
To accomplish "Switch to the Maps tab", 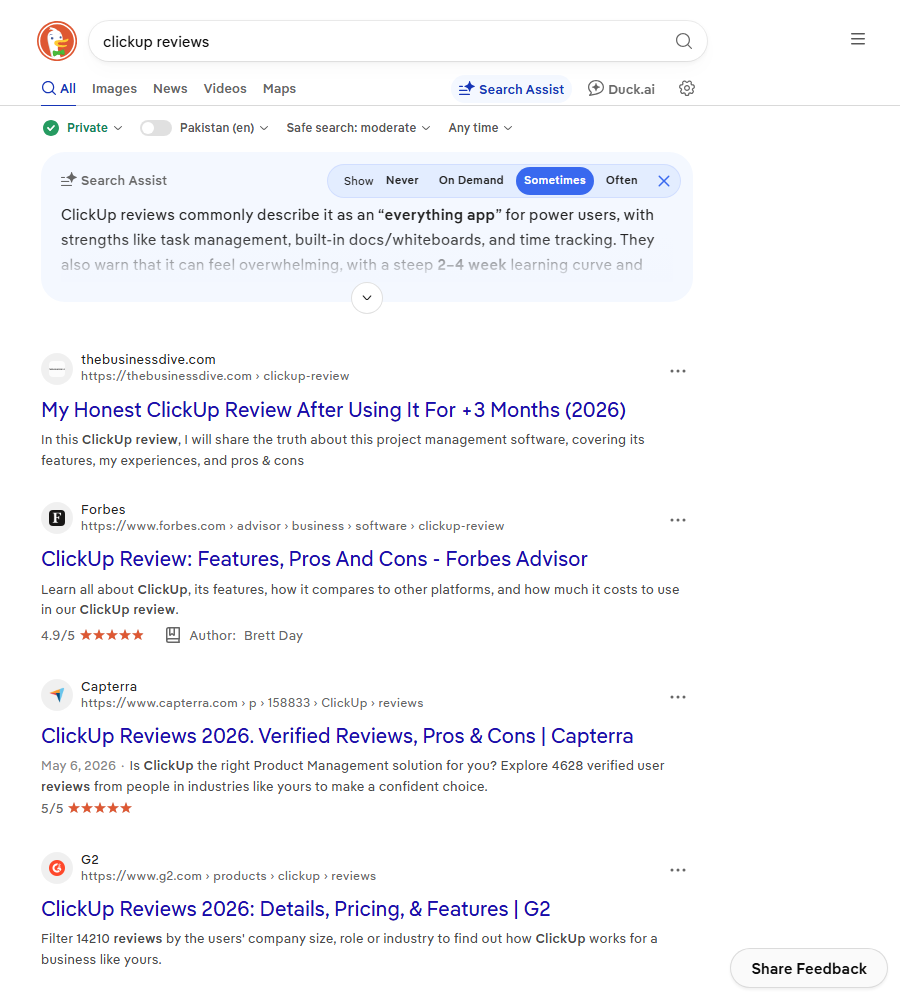I will [279, 89].
